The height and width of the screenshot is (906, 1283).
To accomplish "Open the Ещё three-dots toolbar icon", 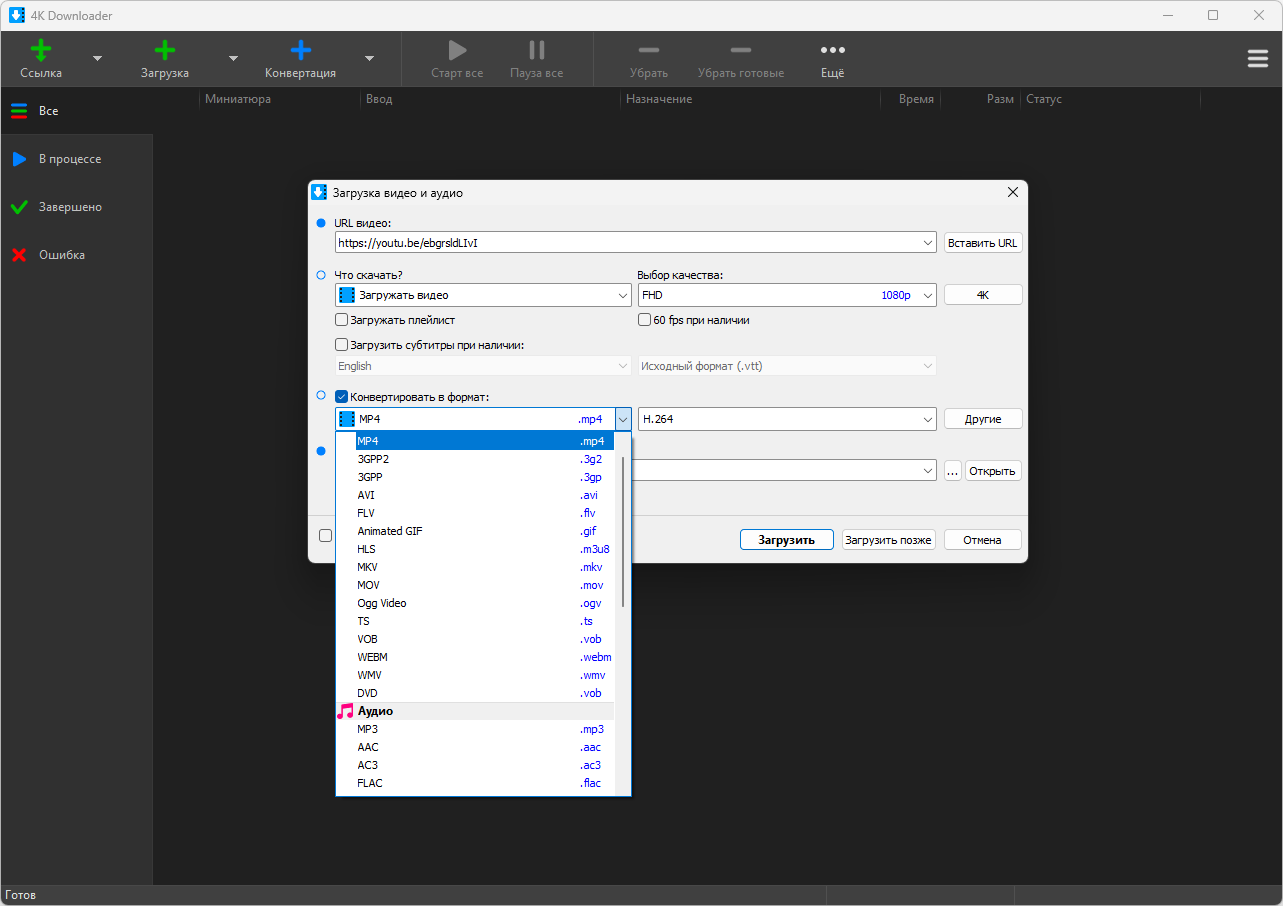I will [832, 50].
